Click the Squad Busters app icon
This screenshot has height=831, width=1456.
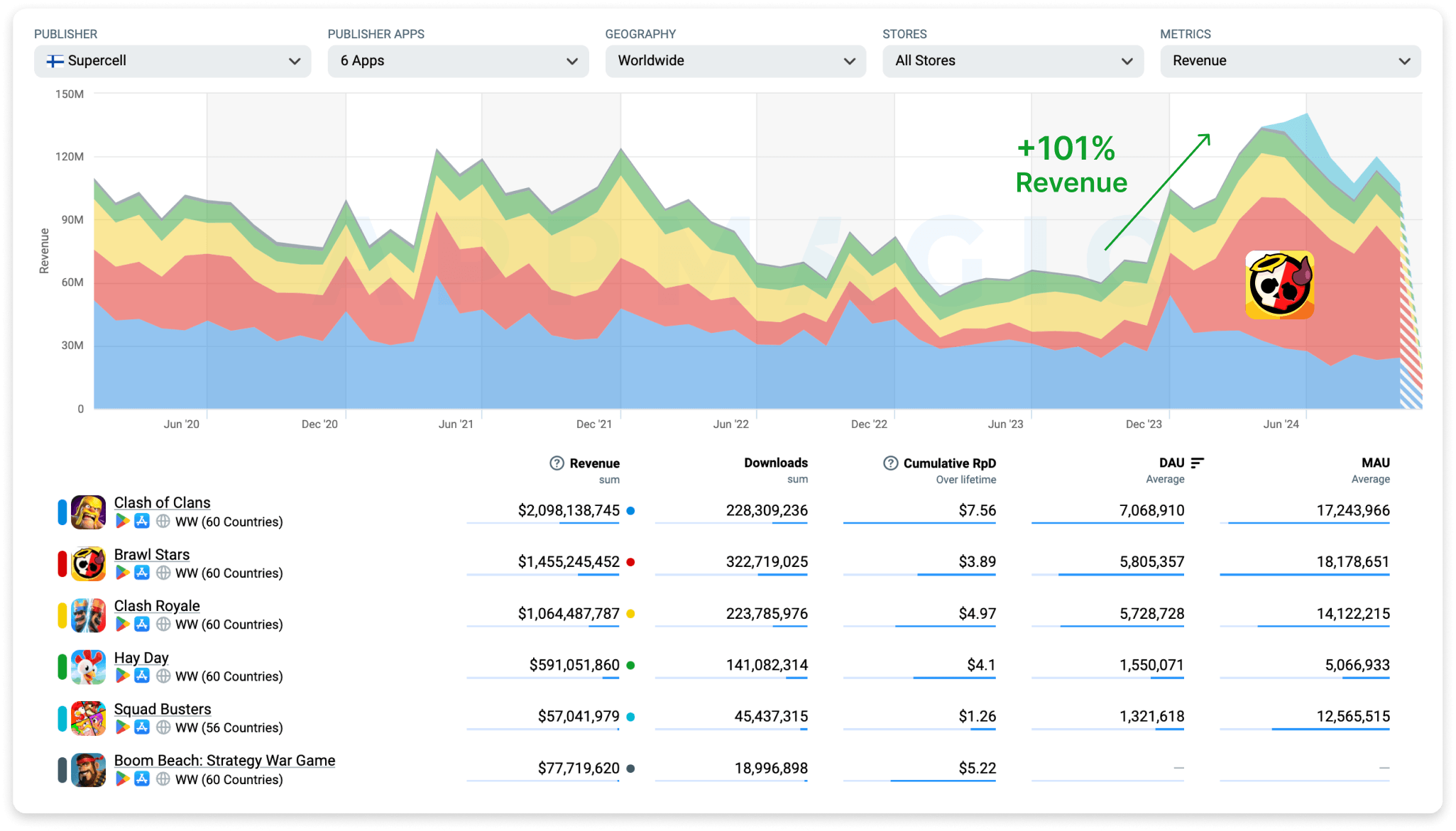88,718
